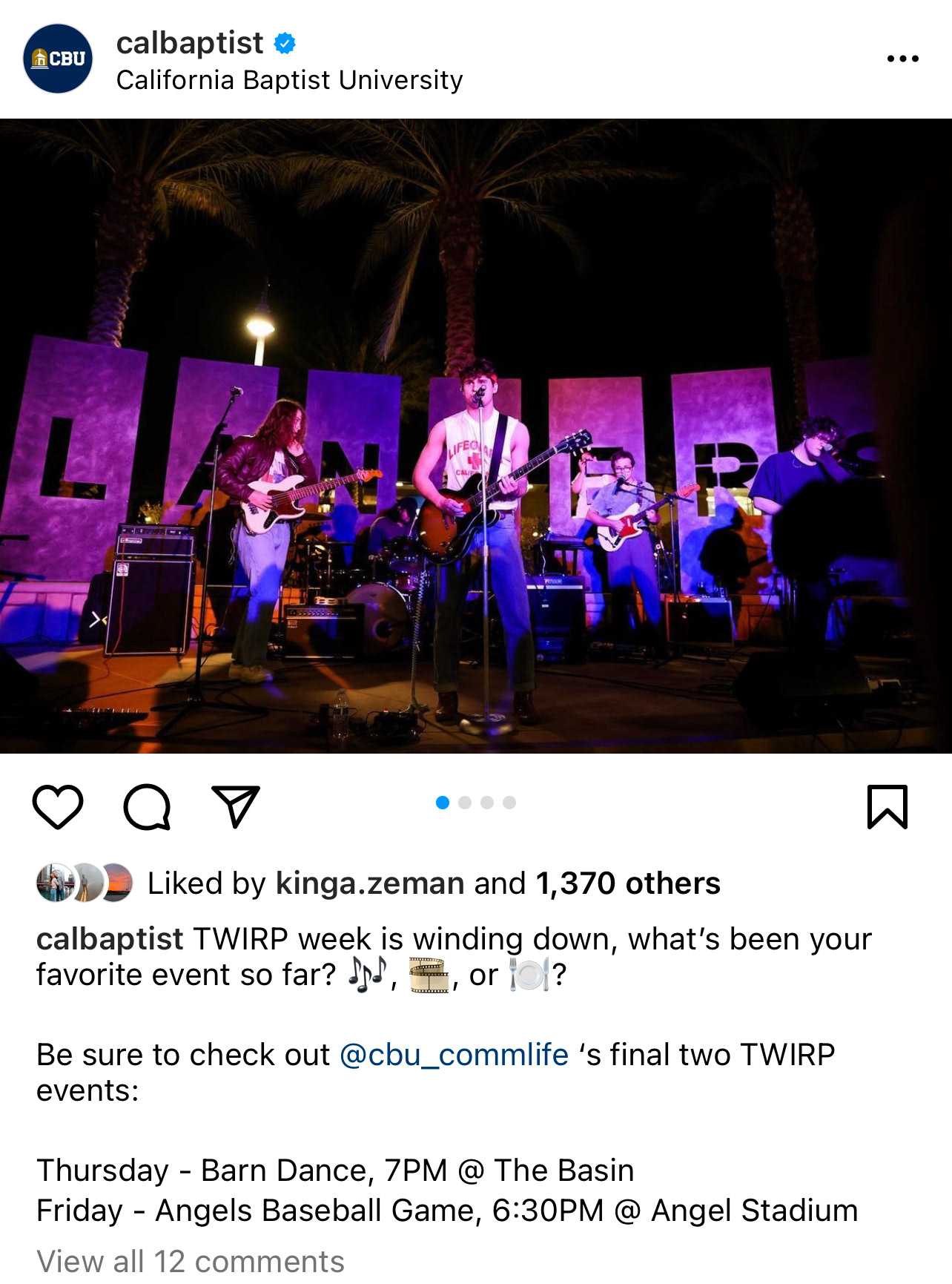Select the last carousel indicator dot
Viewport: 952px width, 1284px height.
tap(509, 803)
